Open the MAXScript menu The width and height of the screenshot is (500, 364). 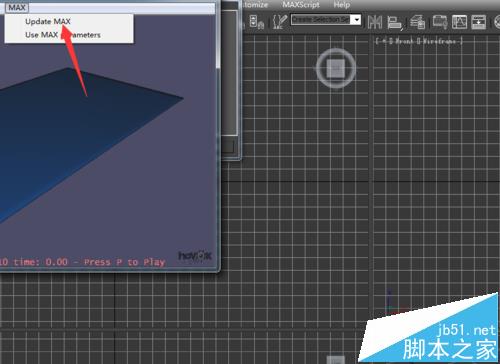(x=301, y=5)
